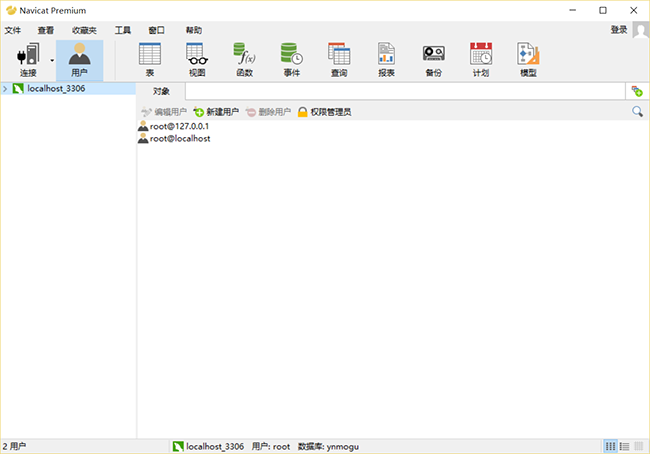Select user root@localhost
The image size is (650, 454).
[x=174, y=138]
